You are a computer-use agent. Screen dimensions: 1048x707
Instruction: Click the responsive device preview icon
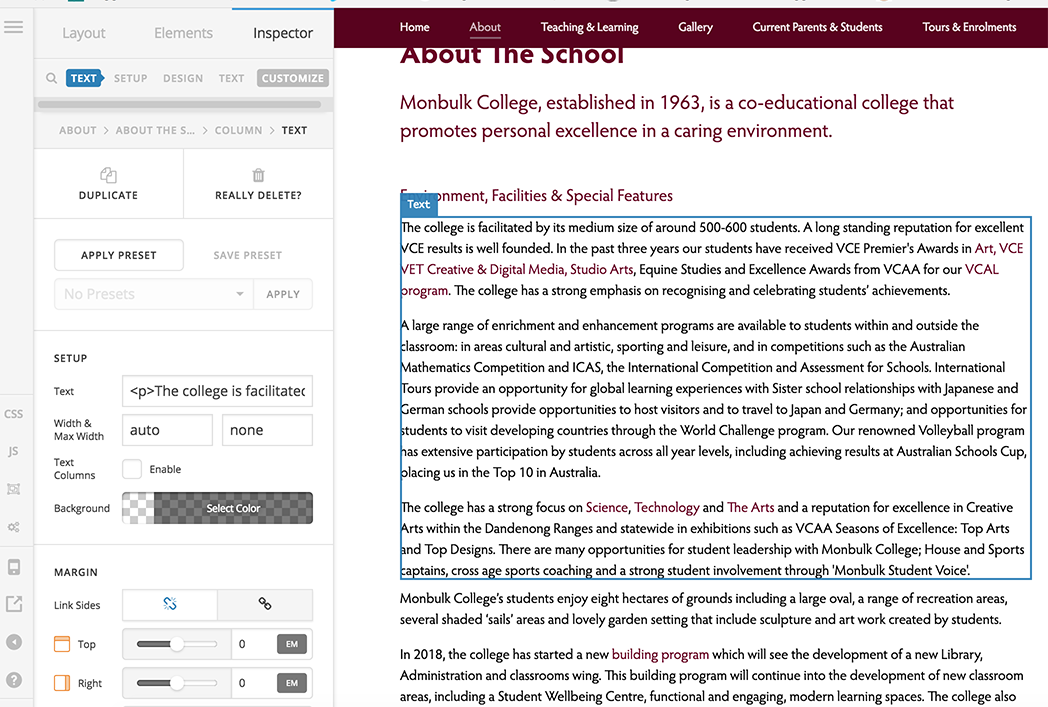(x=13, y=567)
